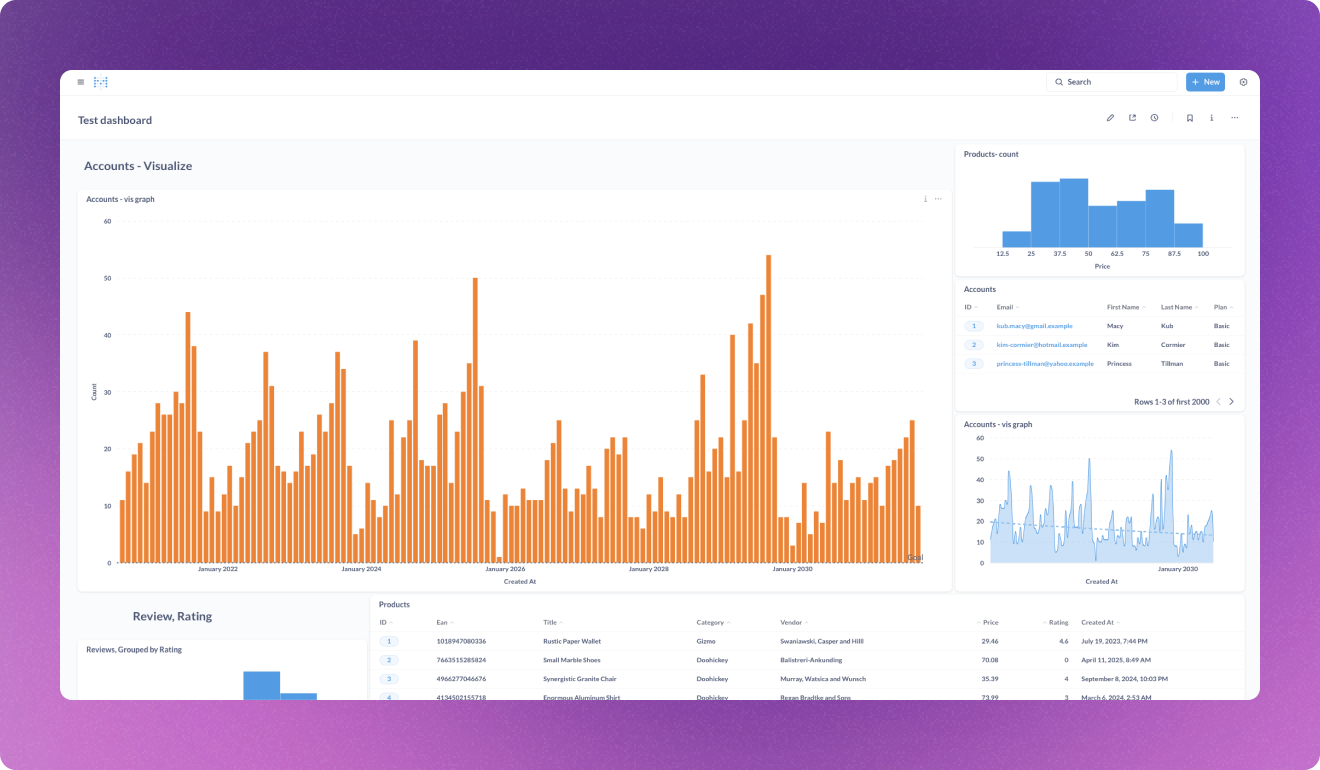The height and width of the screenshot is (770, 1320).
Task: Click Synergistic Granite Chair title cell
Action: tap(580, 679)
